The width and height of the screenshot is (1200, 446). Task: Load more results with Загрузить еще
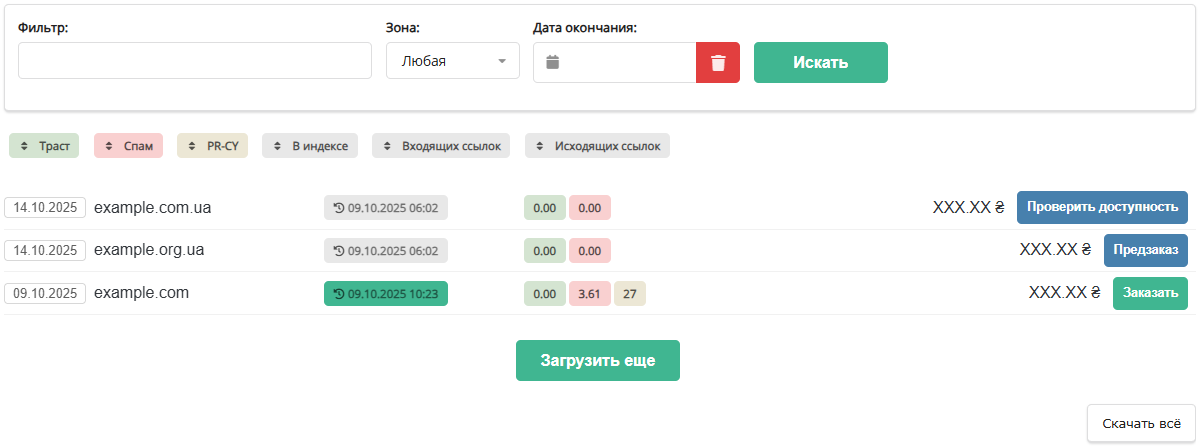[597, 361]
